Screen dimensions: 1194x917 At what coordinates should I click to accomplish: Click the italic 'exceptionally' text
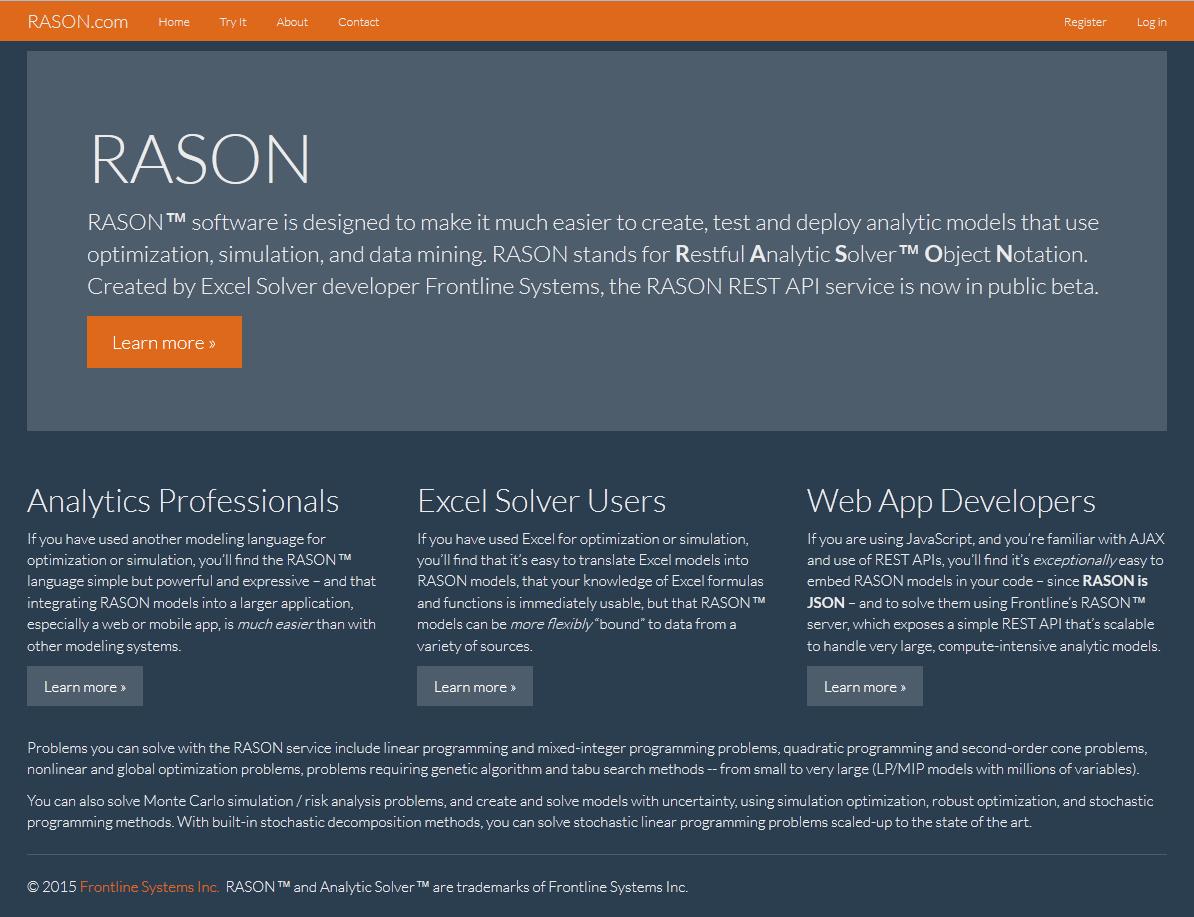point(1074,560)
